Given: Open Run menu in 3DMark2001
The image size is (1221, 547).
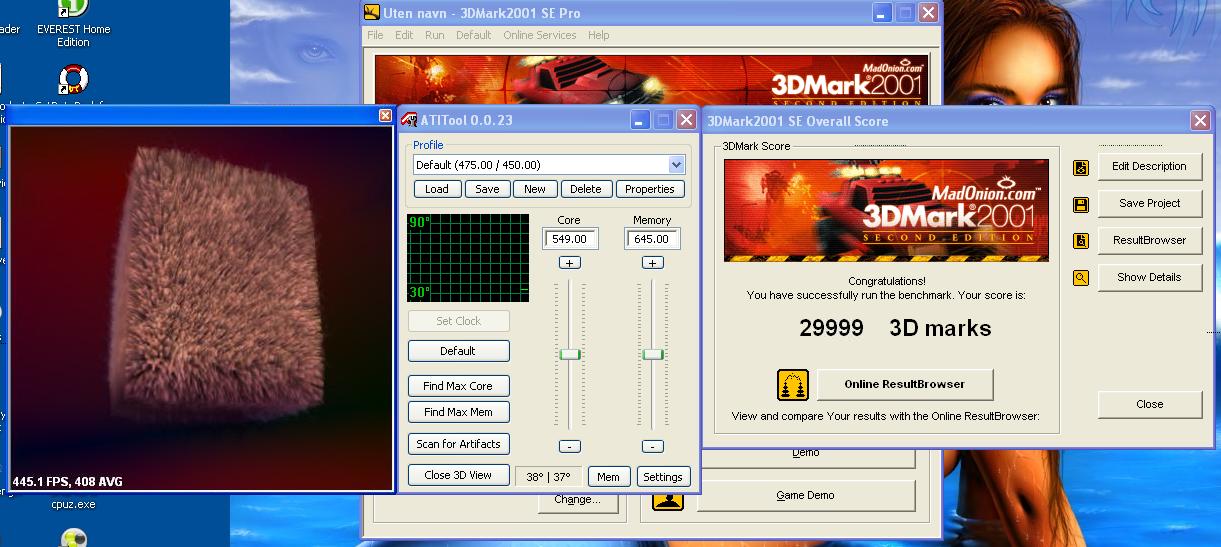Looking at the screenshot, I should coord(434,35).
